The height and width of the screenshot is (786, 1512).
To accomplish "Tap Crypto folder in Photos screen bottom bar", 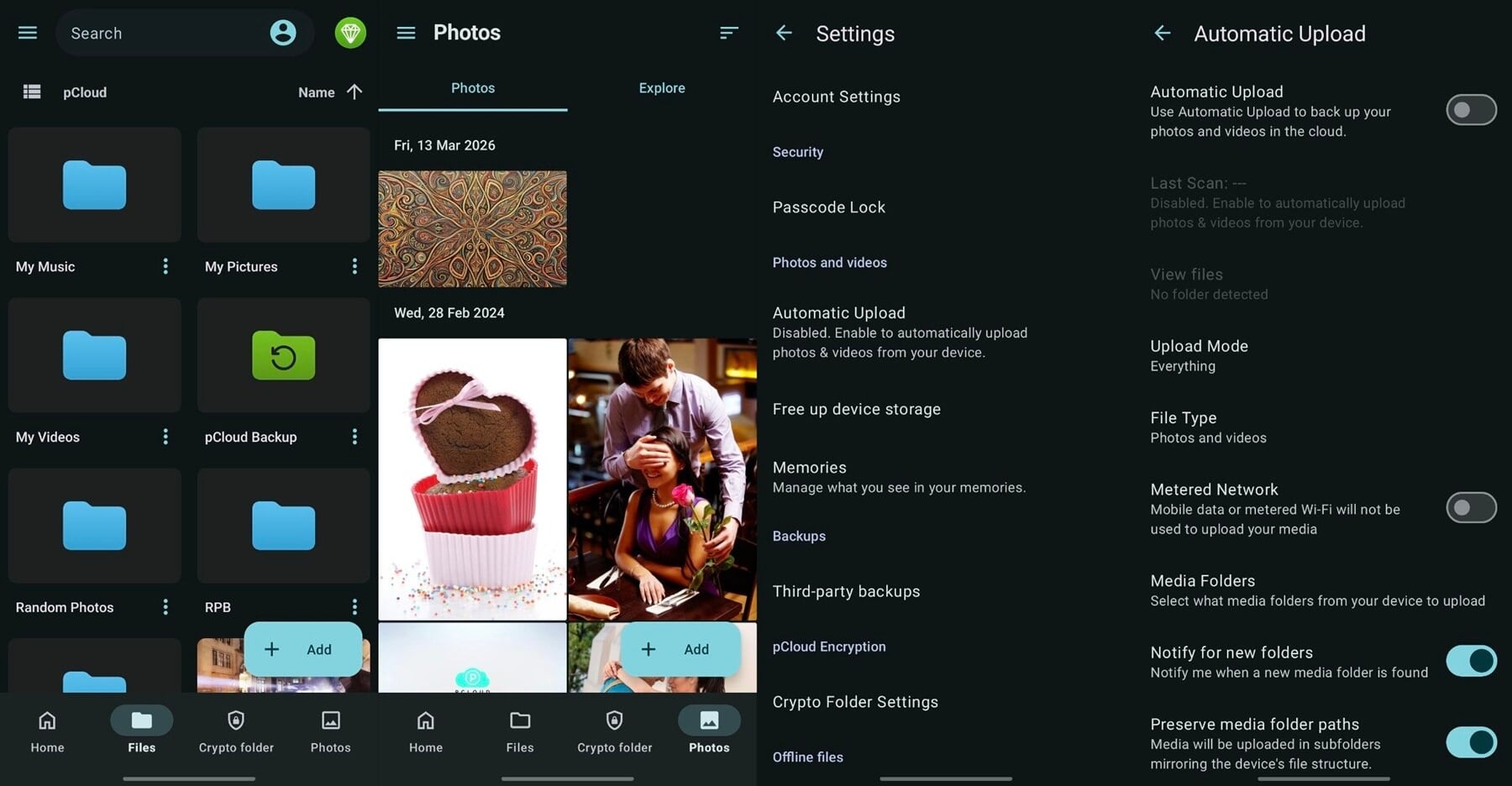I will click(x=615, y=731).
